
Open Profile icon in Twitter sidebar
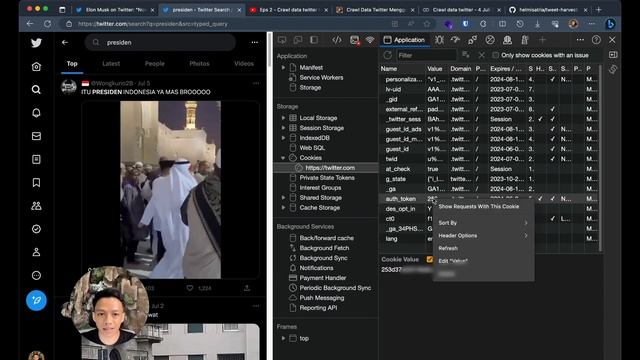tap(36, 252)
